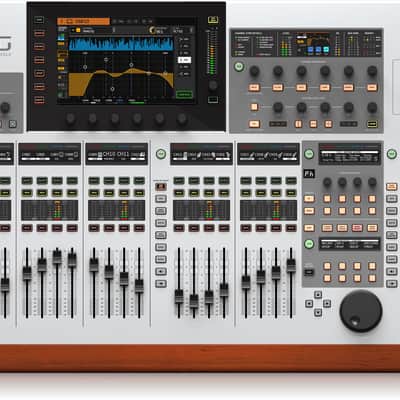
Task: Click last knob in top row of top-right knob panel
Action: click(x=372, y=71)
